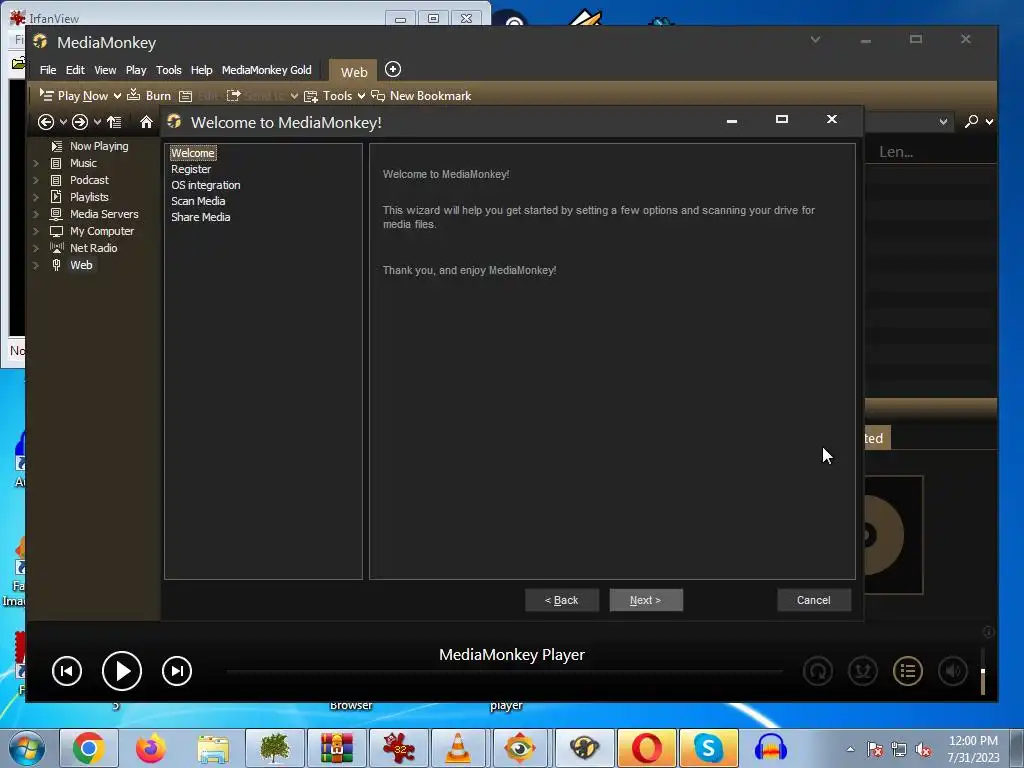This screenshot has height=768, width=1024.
Task: Open the MediaMonkey Gold menu
Action: (266, 70)
